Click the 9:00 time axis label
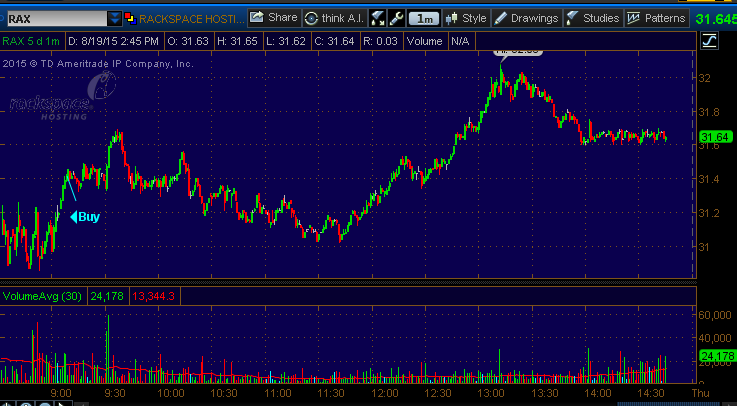This screenshot has height=406, width=737. (61, 393)
